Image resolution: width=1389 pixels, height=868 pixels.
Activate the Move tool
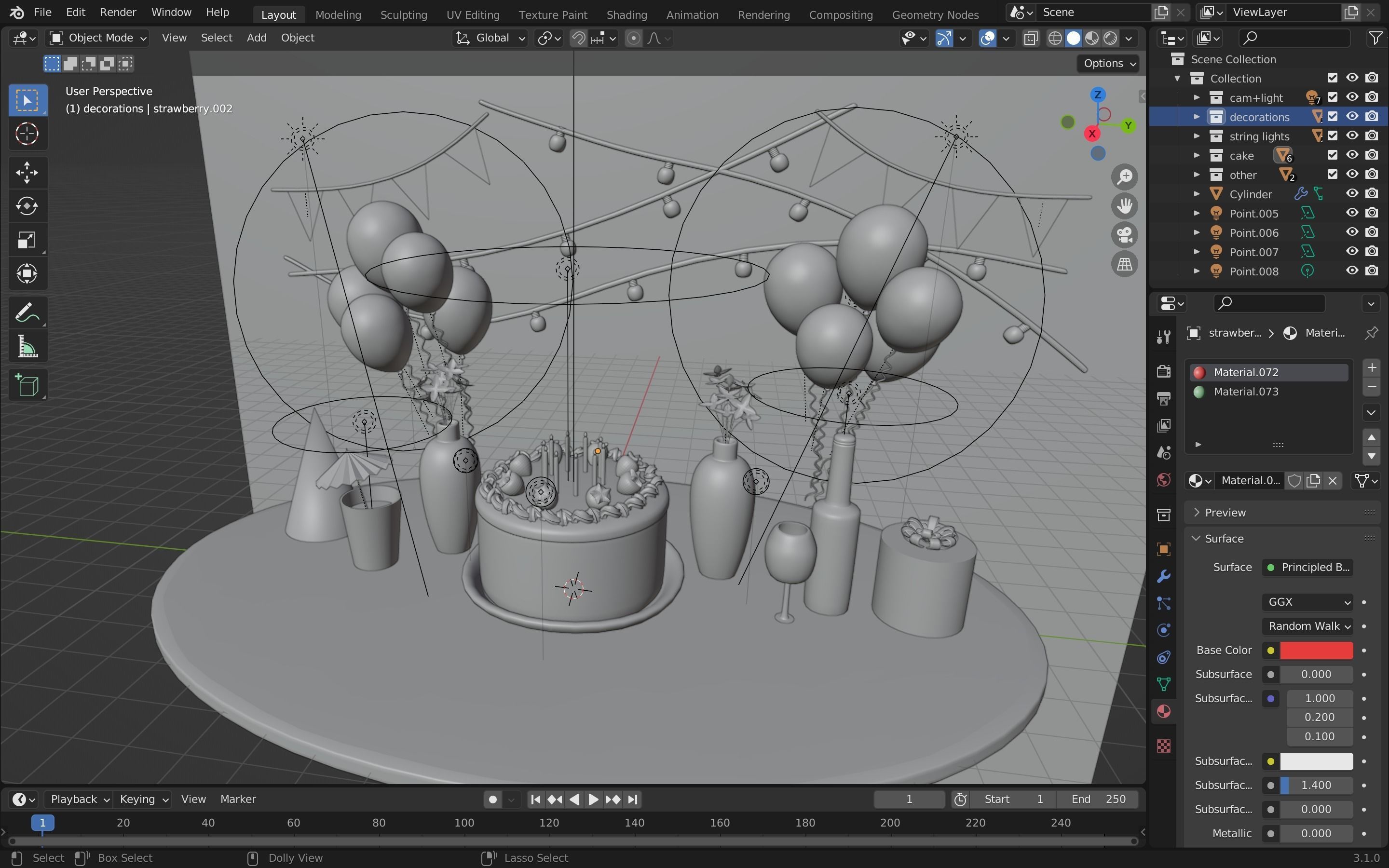coord(27,172)
